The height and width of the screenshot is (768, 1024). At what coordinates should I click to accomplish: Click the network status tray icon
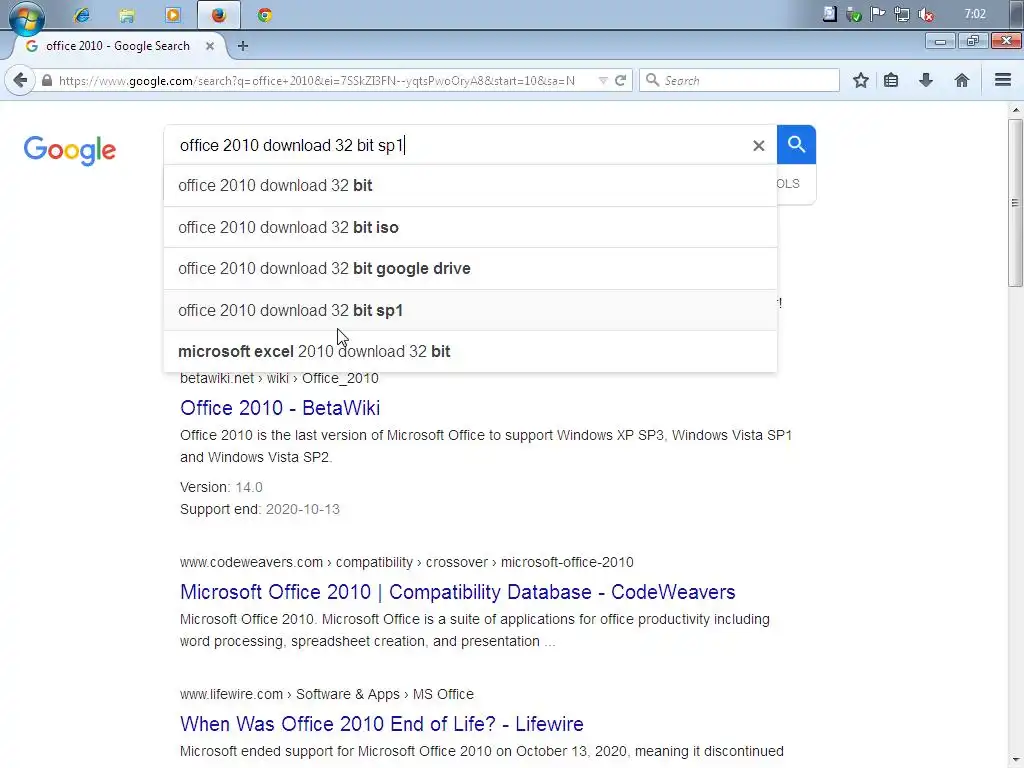coord(901,14)
